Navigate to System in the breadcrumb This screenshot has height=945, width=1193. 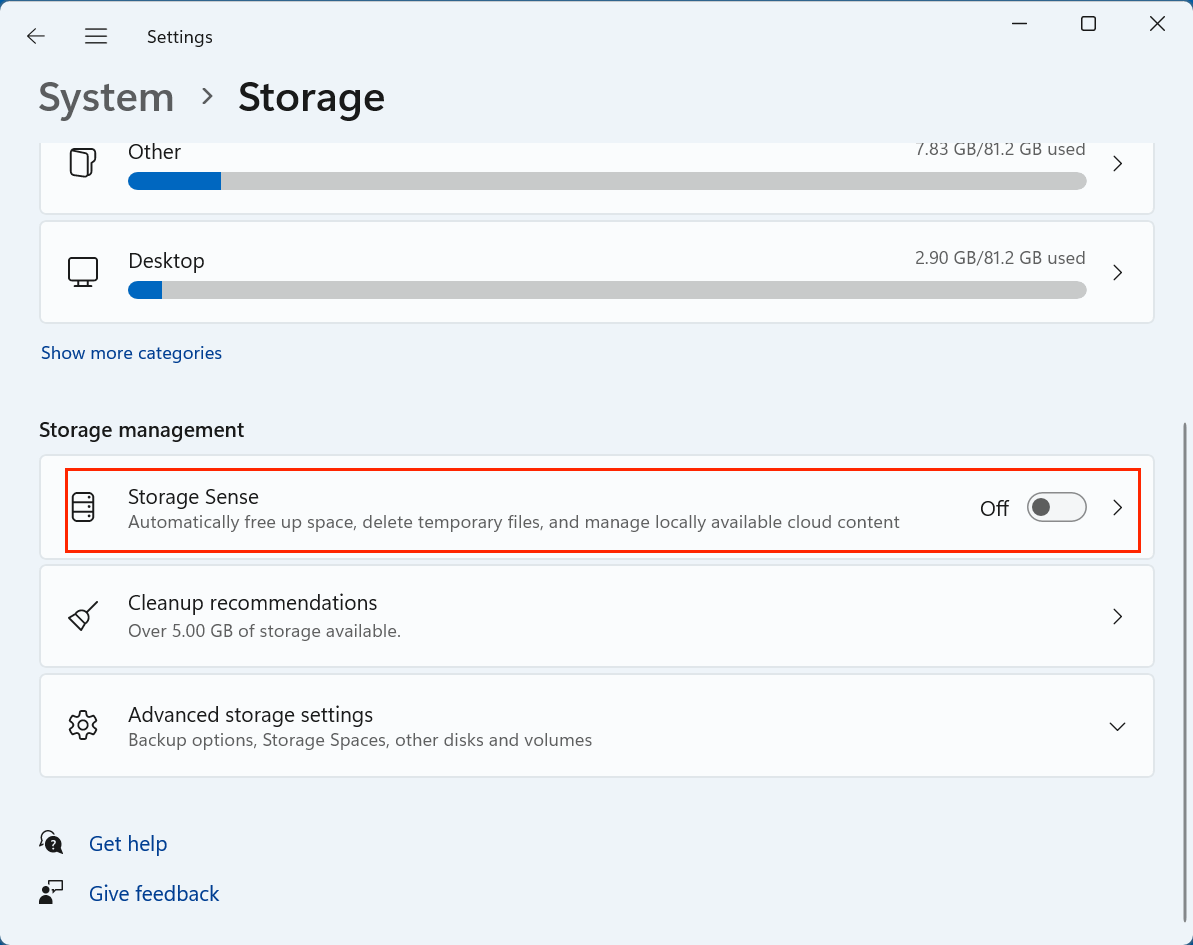(106, 97)
